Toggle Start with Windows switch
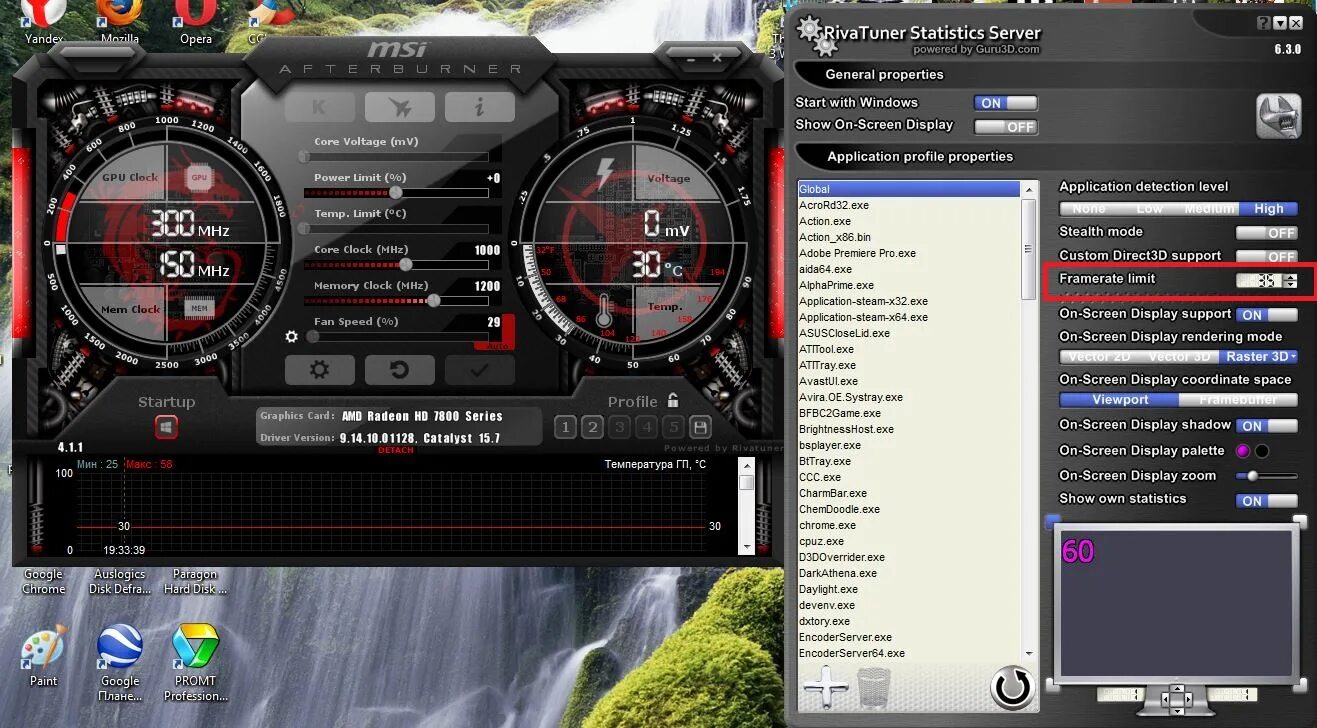The image size is (1317, 728). [1005, 103]
